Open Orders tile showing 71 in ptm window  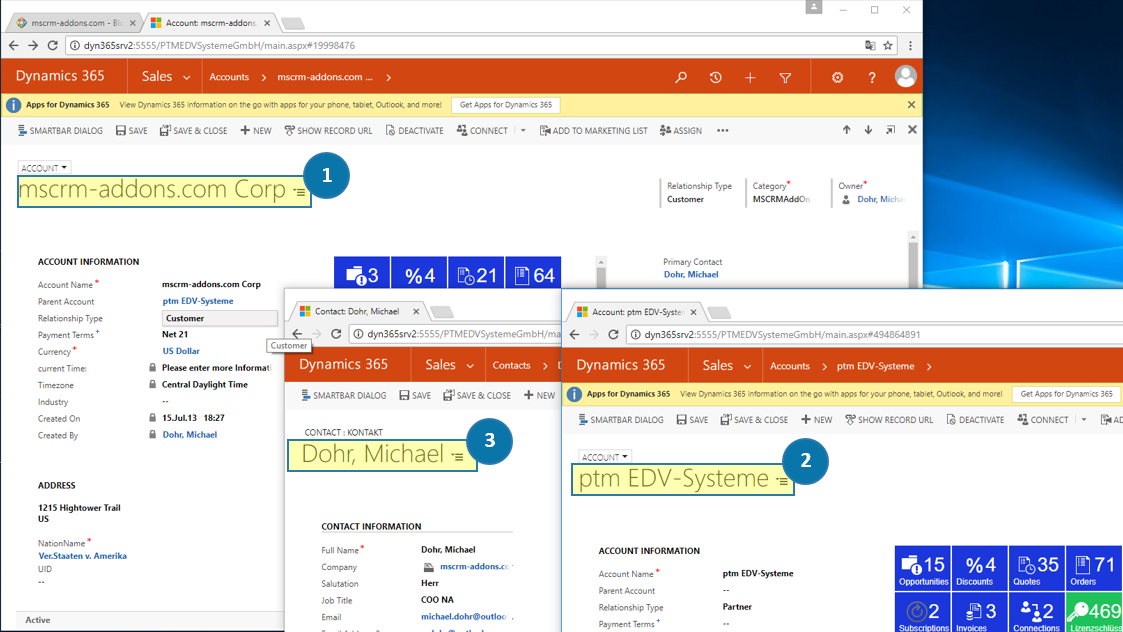(x=1094, y=568)
